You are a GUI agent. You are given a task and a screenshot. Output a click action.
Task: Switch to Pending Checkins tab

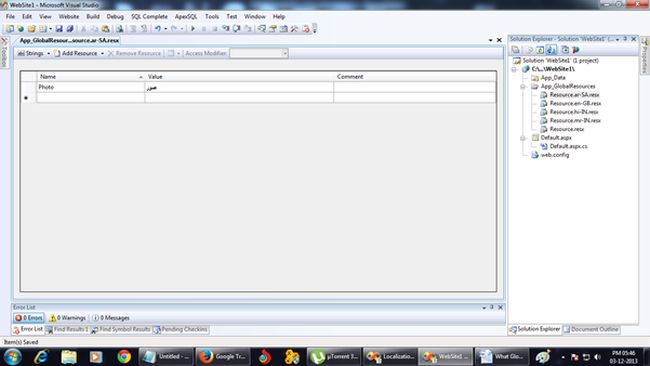coord(180,330)
